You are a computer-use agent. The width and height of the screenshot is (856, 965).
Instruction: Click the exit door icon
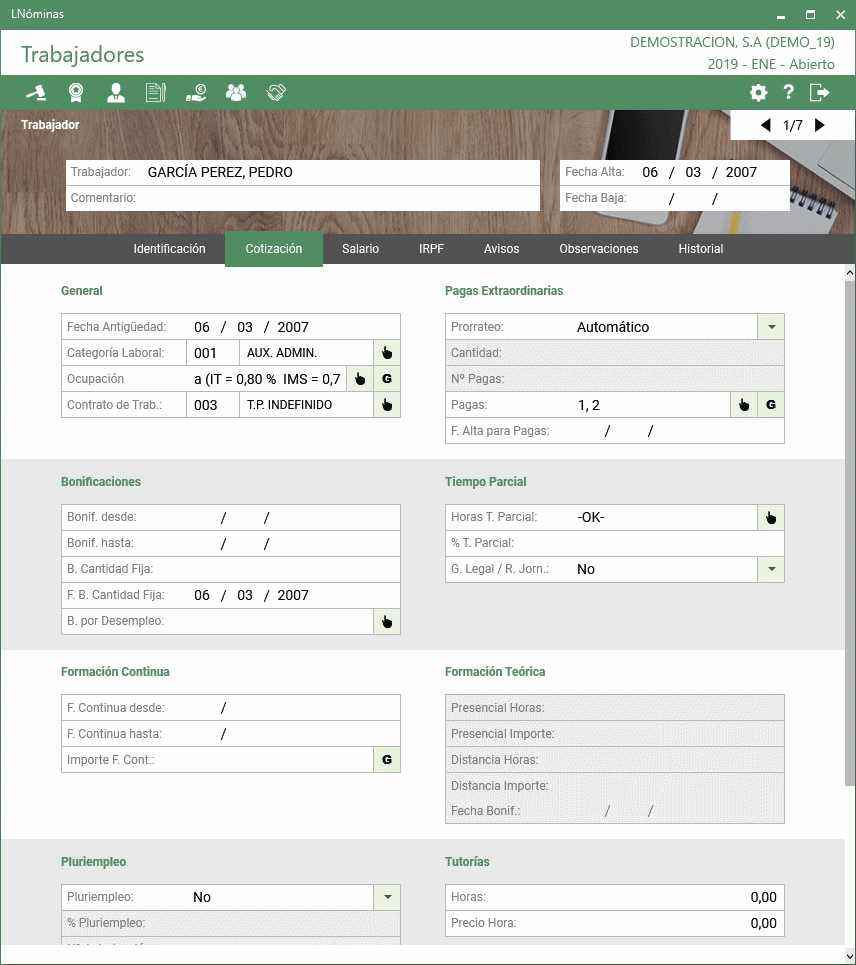click(820, 93)
